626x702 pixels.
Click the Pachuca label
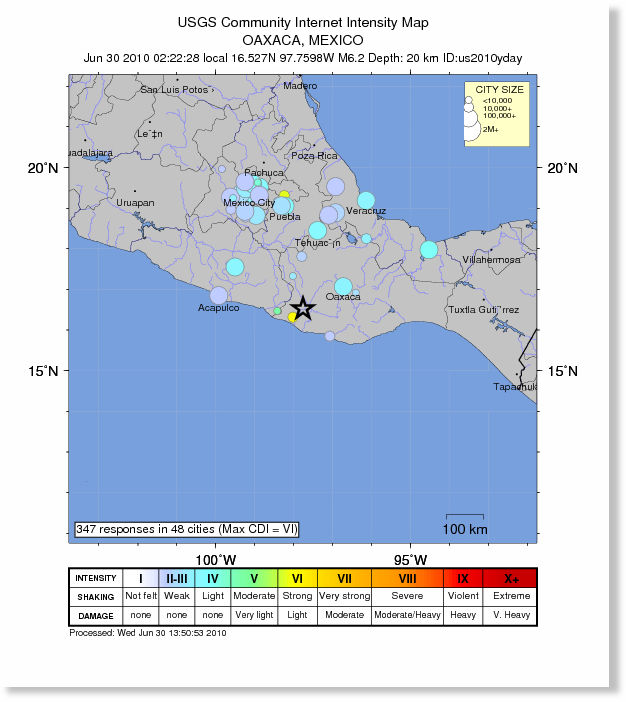[264, 172]
